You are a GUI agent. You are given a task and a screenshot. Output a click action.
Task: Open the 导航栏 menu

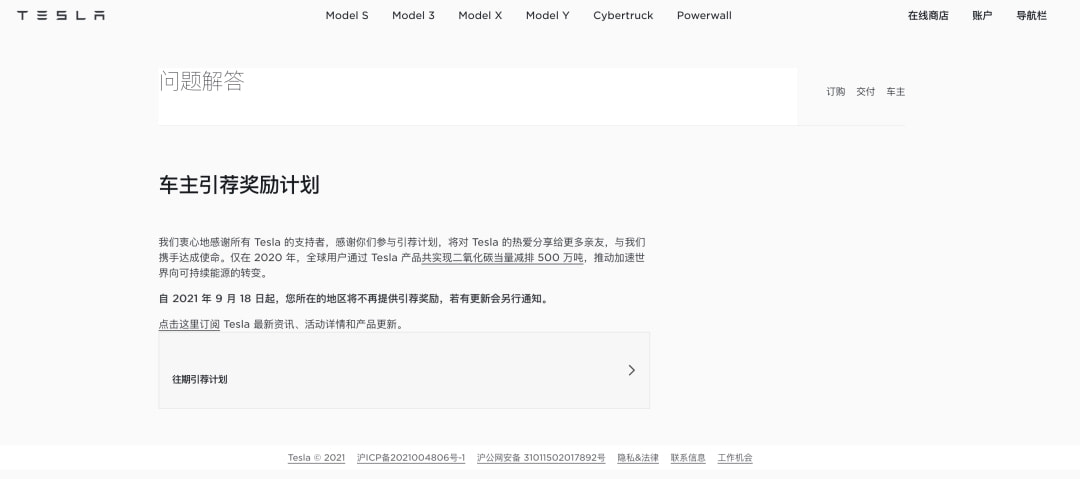(x=1031, y=15)
